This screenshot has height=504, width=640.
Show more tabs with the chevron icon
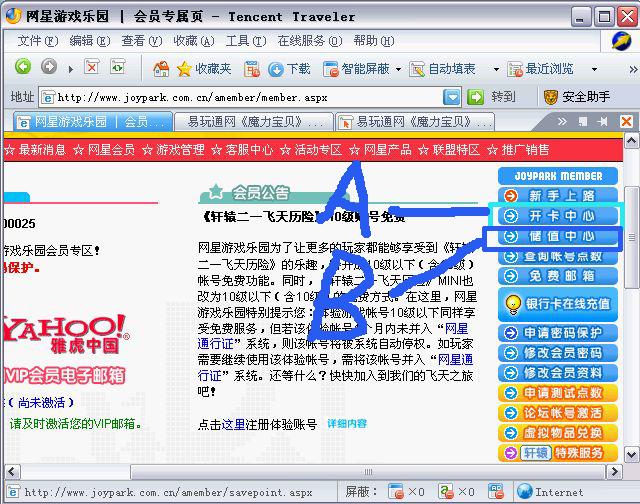tap(562, 121)
